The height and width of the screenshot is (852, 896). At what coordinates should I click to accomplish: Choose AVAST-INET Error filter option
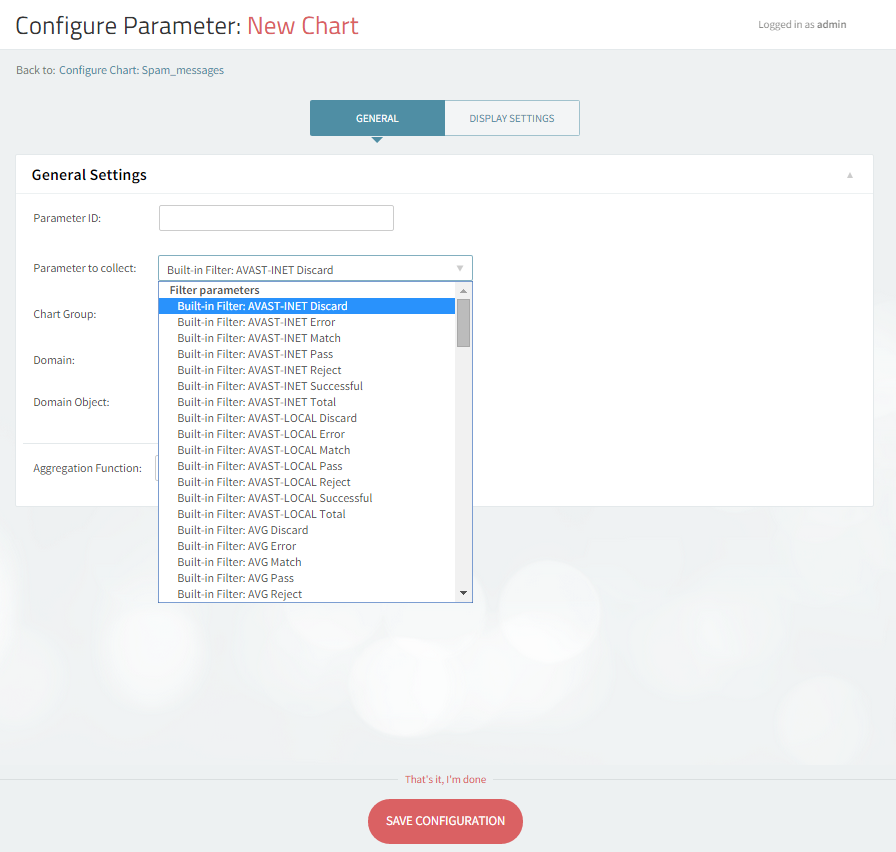pyautogui.click(x=256, y=322)
